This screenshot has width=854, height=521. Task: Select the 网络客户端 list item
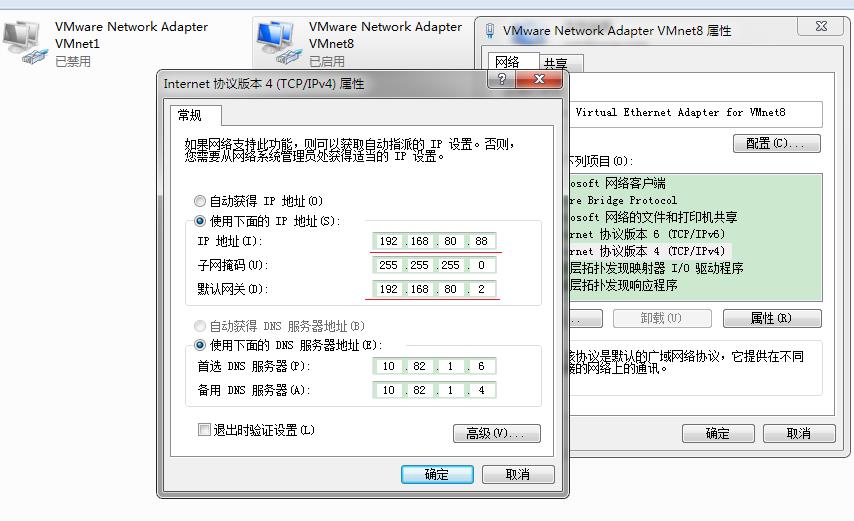coord(618,183)
